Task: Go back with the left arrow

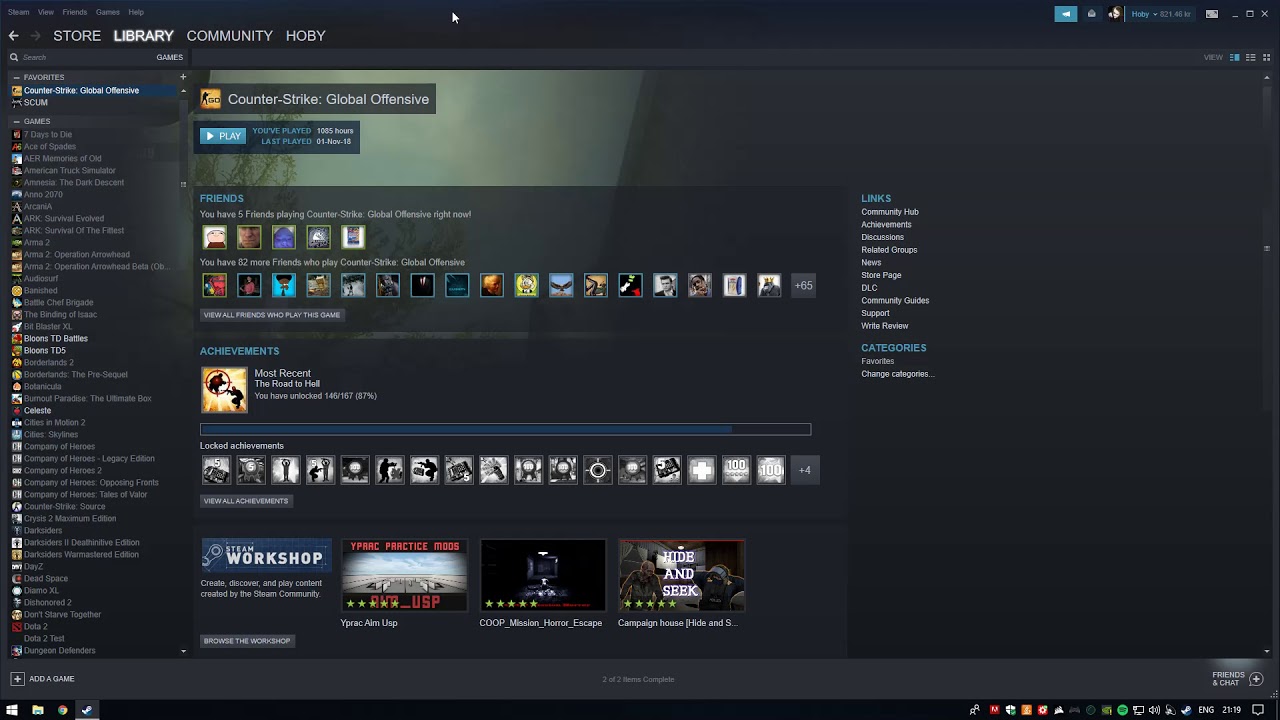Action: tap(14, 36)
